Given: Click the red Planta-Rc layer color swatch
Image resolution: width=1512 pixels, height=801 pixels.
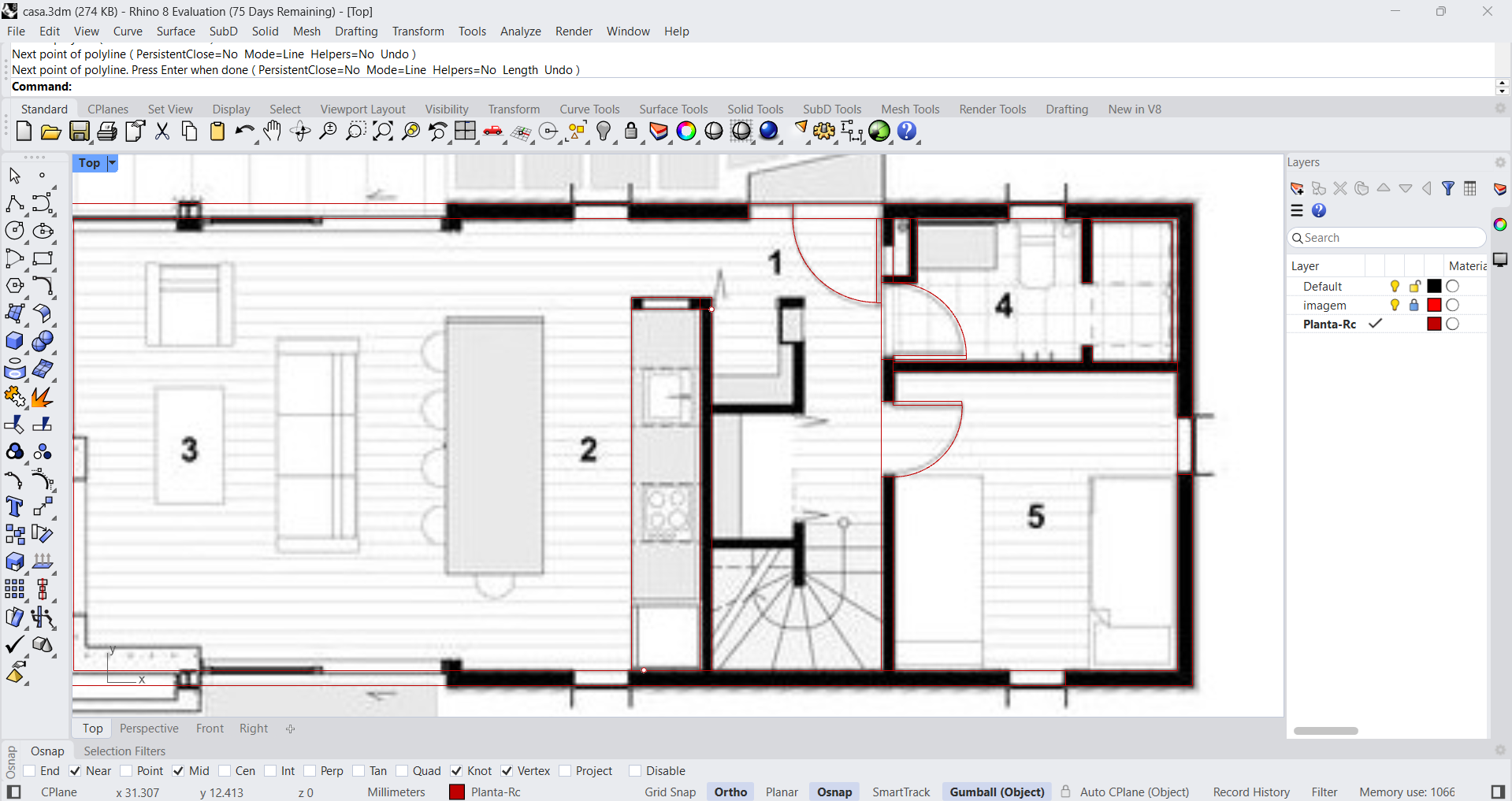Looking at the screenshot, I should point(1434,324).
